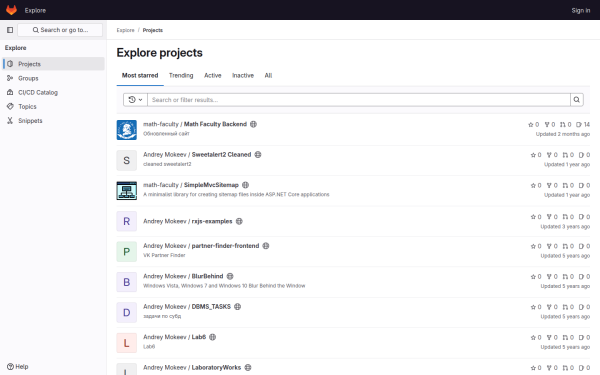Open DBMS_TASKS project link

tap(187, 307)
